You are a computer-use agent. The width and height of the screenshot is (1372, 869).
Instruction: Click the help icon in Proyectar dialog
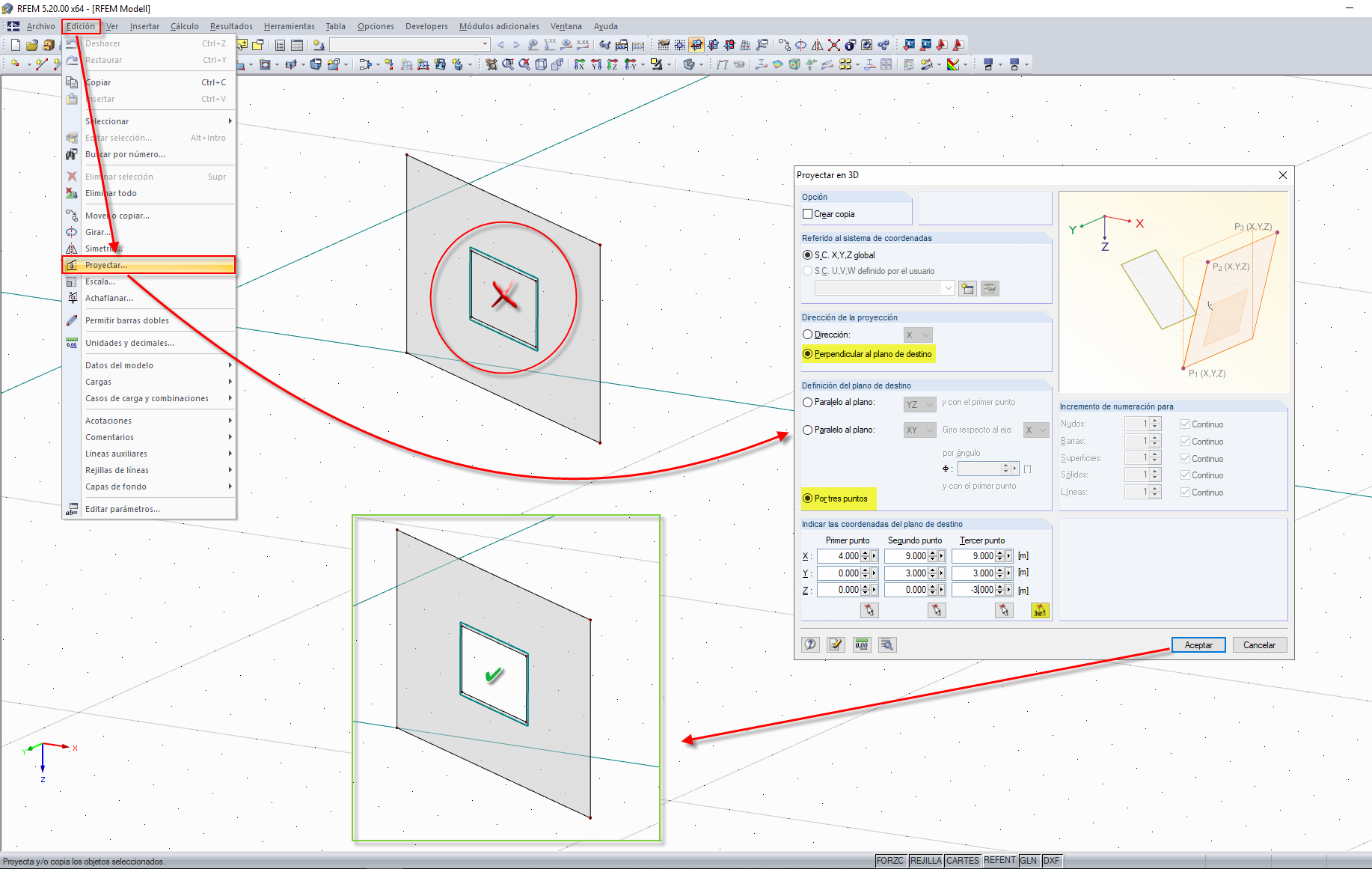pyautogui.click(x=810, y=644)
